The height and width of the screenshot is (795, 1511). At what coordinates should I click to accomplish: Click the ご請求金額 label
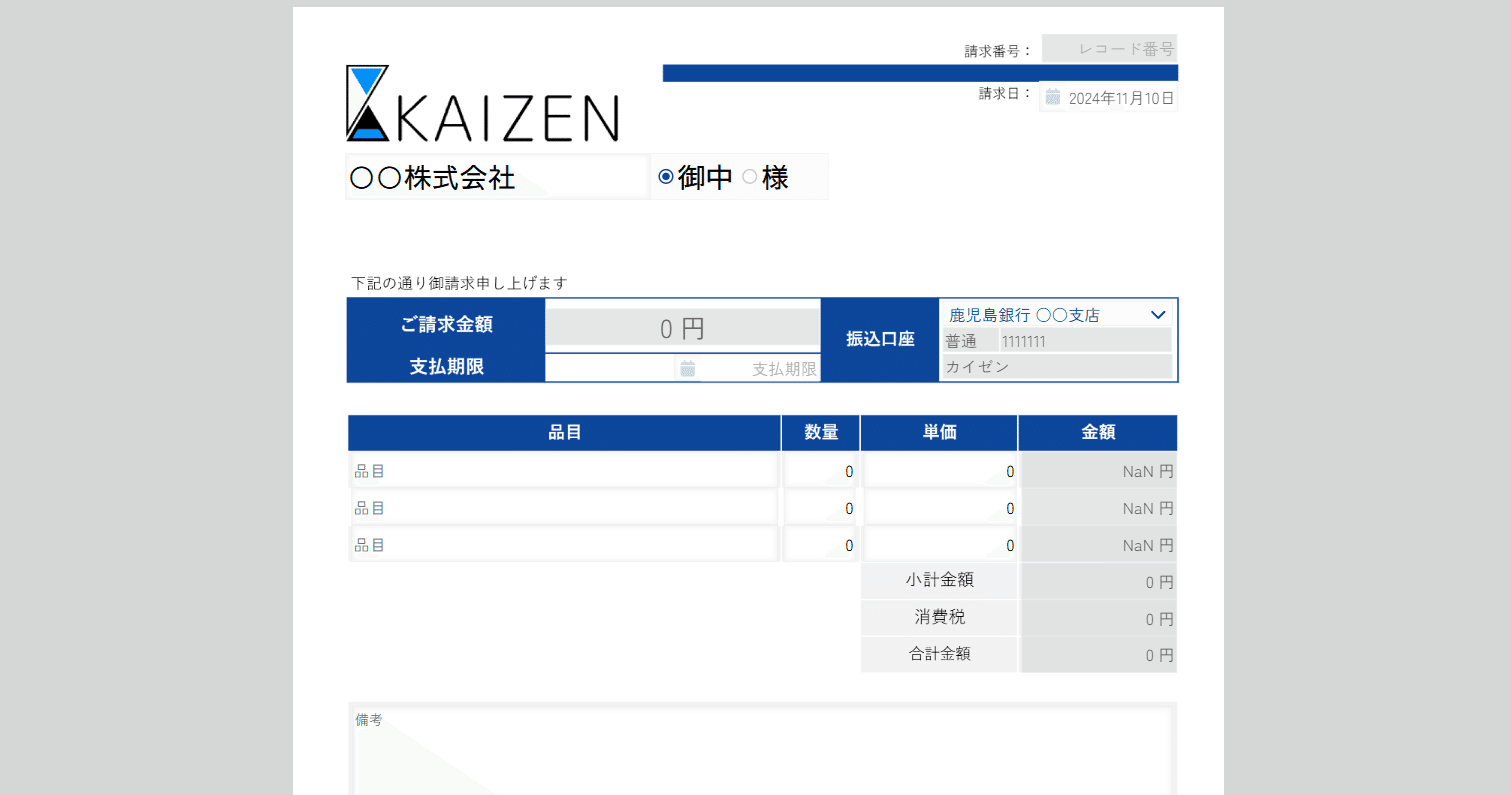446,324
